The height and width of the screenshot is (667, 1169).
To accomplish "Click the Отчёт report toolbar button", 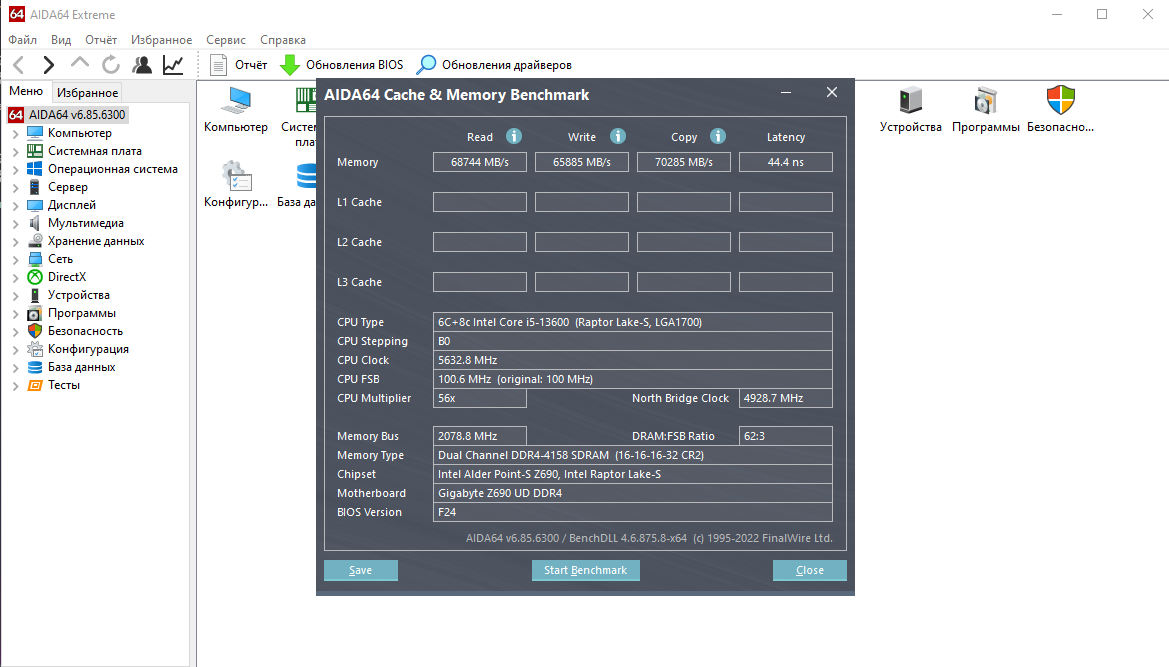I will point(239,65).
